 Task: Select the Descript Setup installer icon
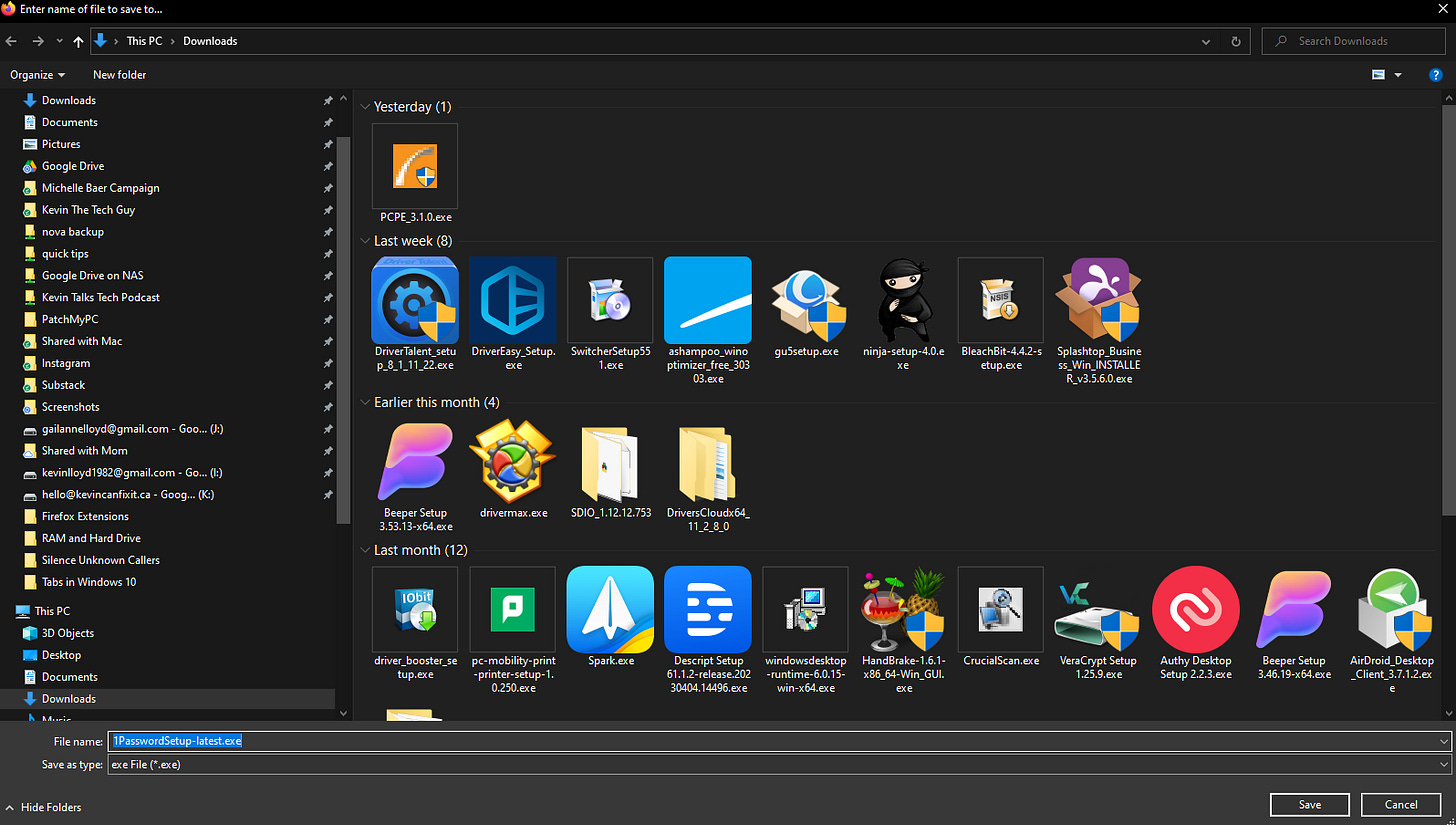[708, 610]
